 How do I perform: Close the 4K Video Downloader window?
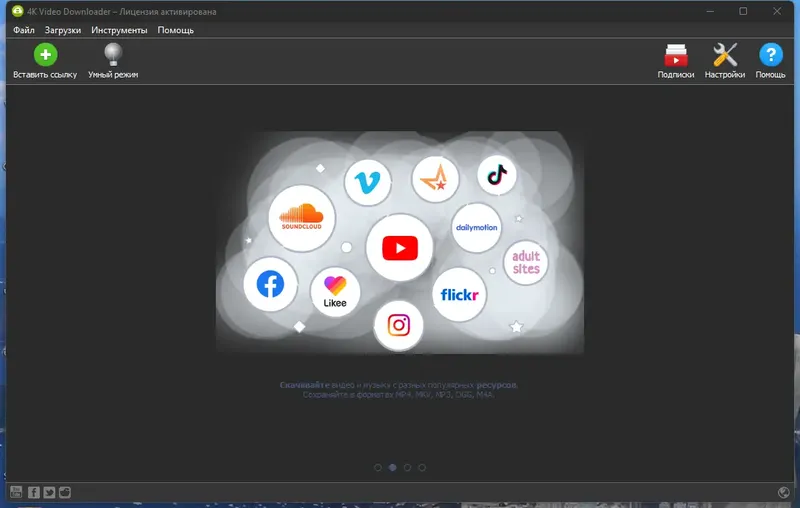click(777, 11)
